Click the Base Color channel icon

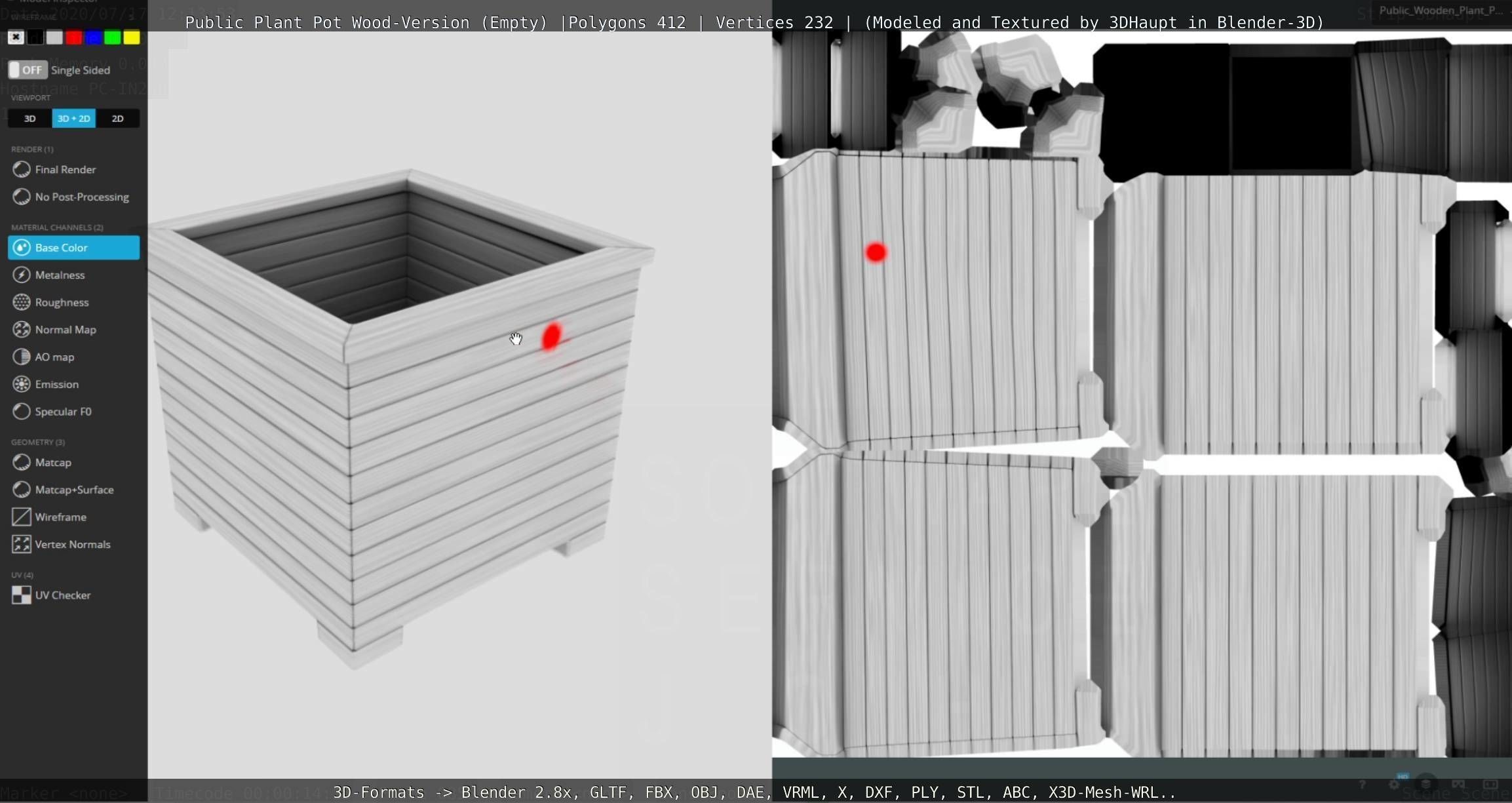coord(22,248)
